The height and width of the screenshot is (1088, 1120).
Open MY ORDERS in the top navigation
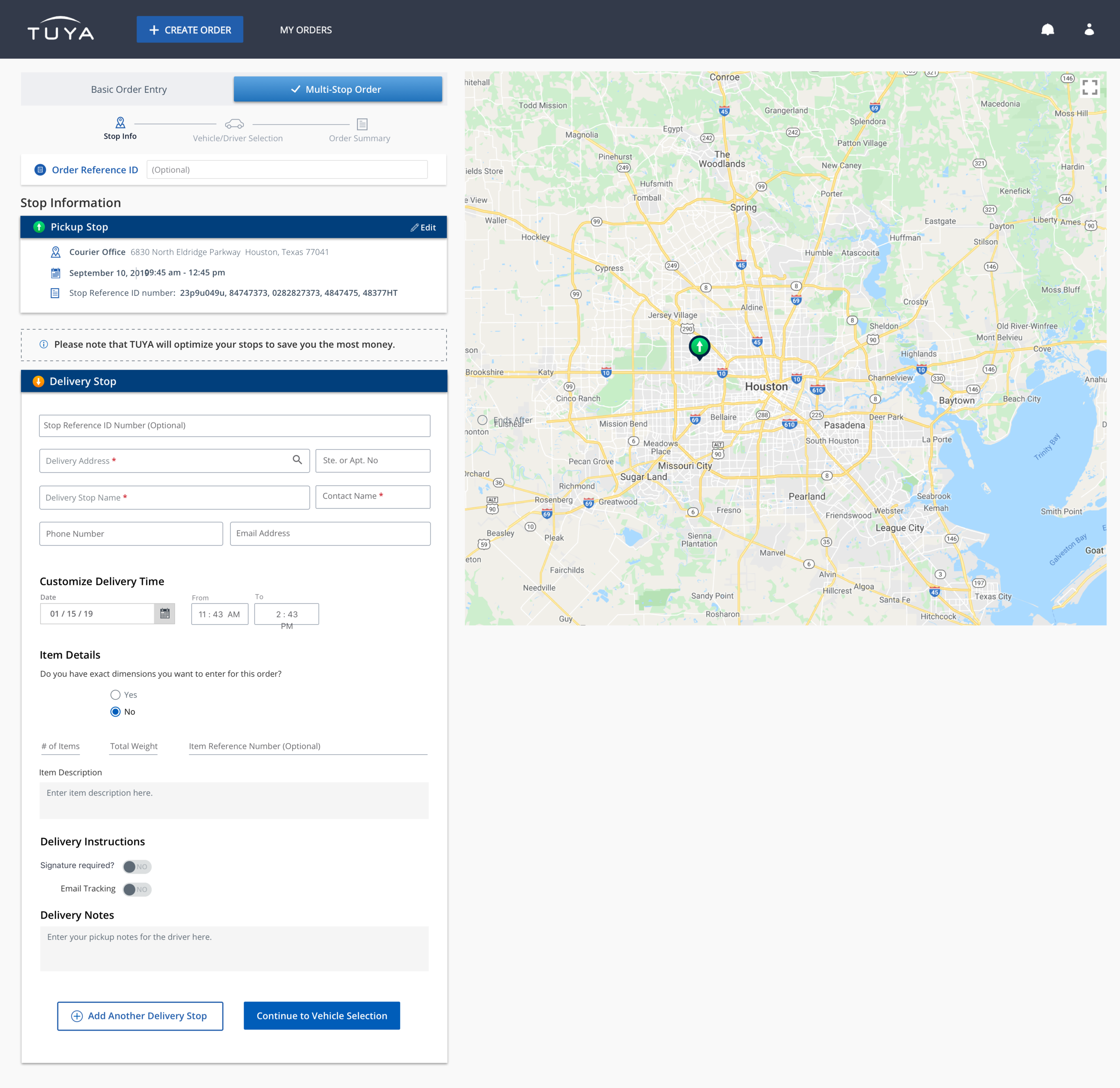(x=306, y=30)
